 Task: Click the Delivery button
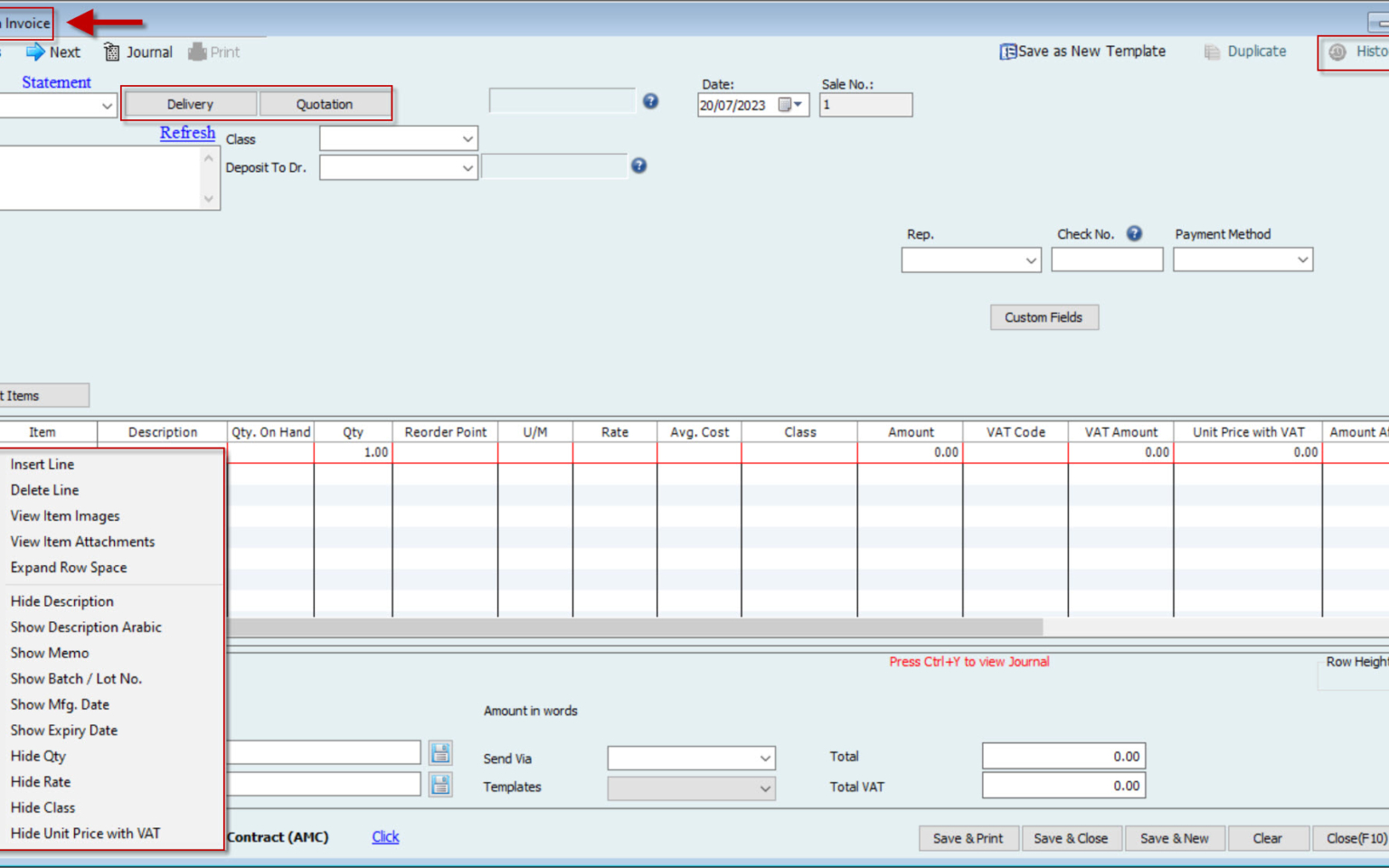point(190,104)
